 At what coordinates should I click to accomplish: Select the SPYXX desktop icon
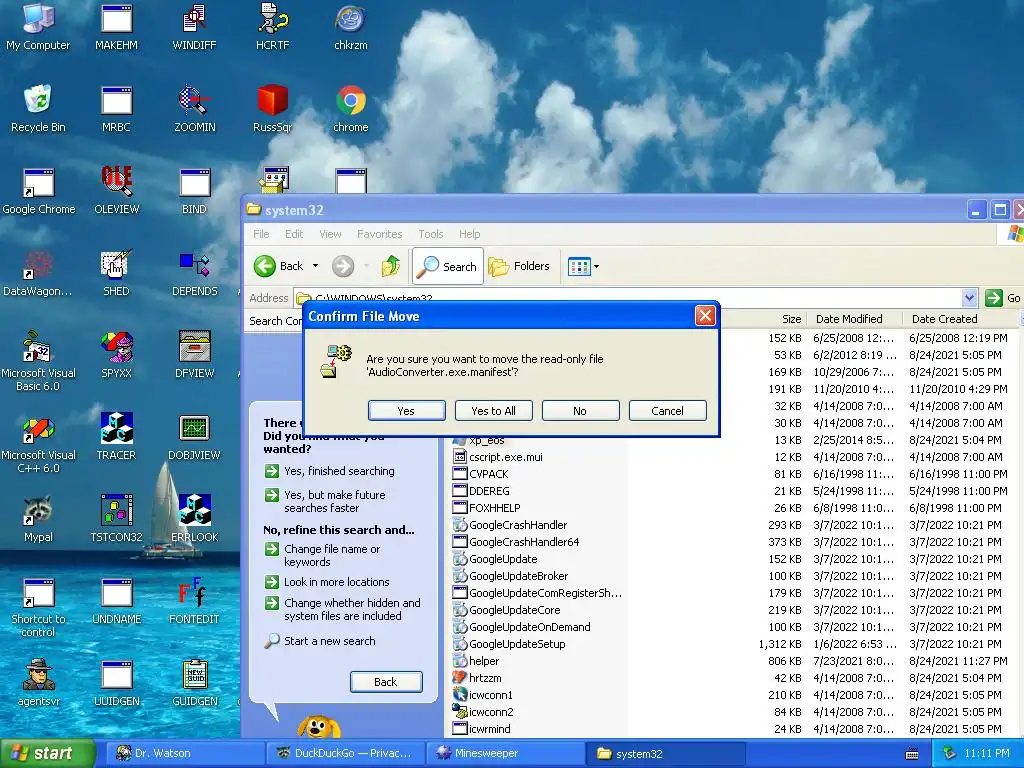coord(116,355)
